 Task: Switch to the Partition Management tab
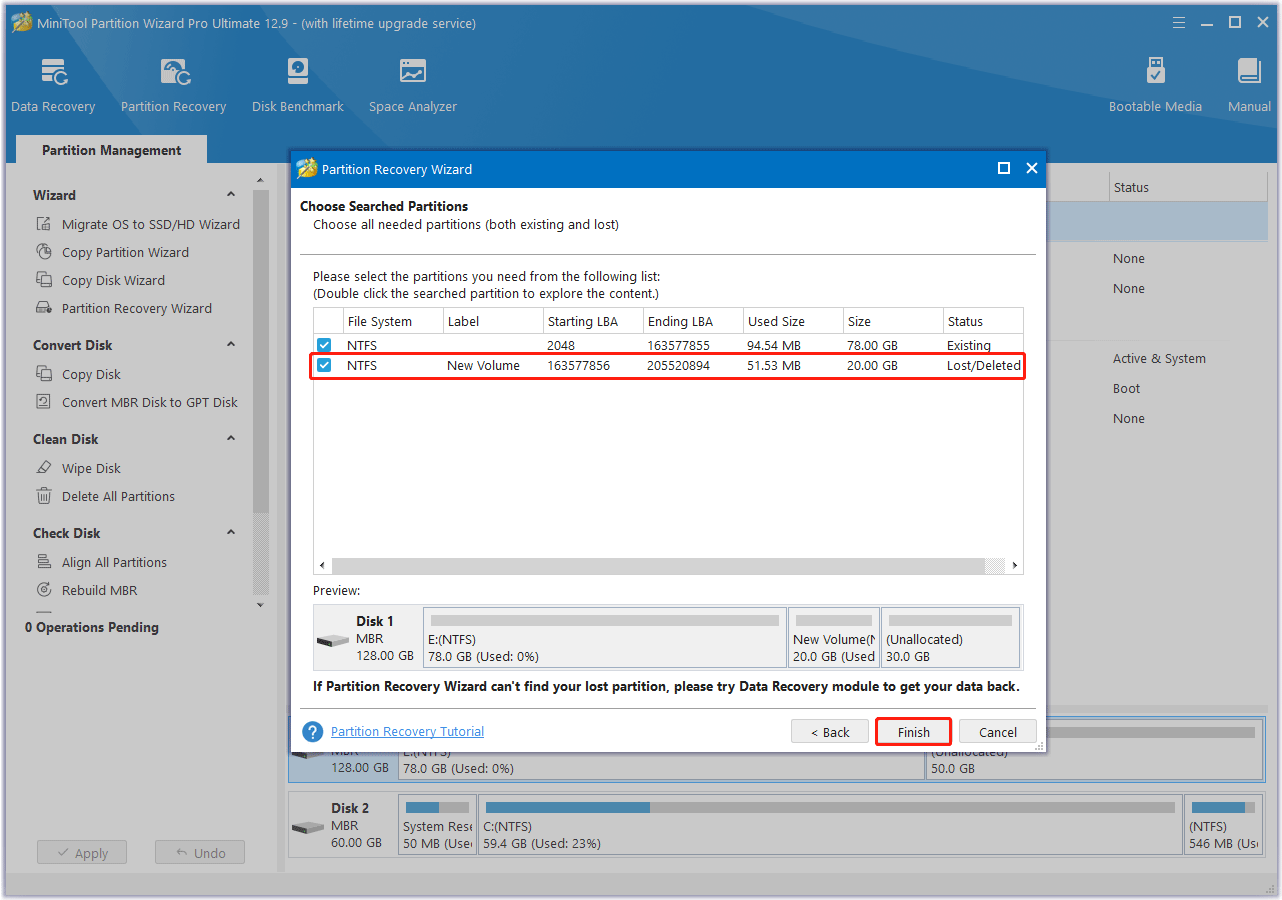click(110, 149)
